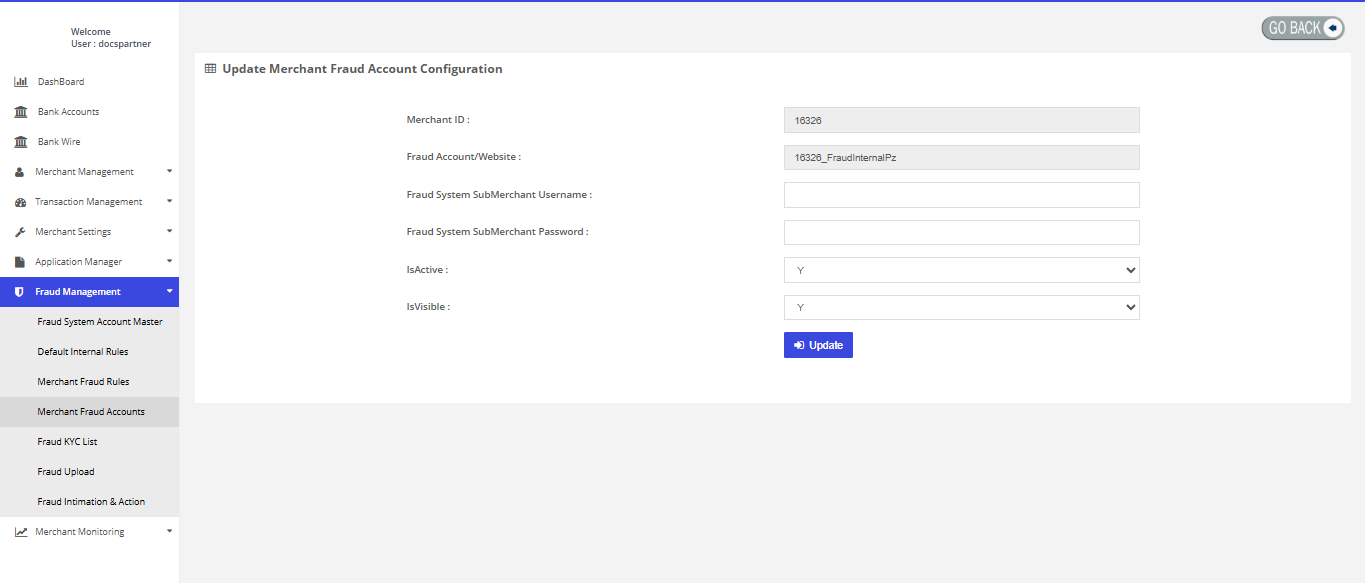Screen dimensions: 1365x583
Task: Open the Fraud KYC List page
Action: coord(67,442)
